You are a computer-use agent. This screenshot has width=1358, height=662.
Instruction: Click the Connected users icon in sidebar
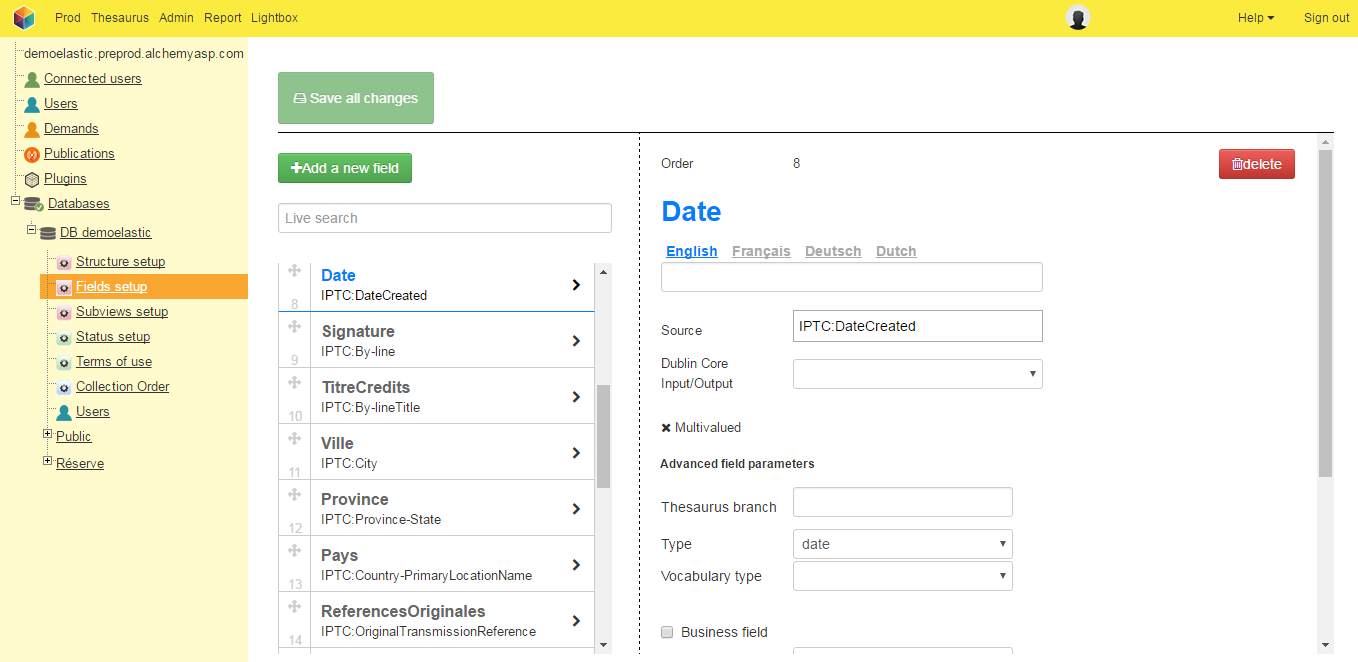[x=32, y=79]
